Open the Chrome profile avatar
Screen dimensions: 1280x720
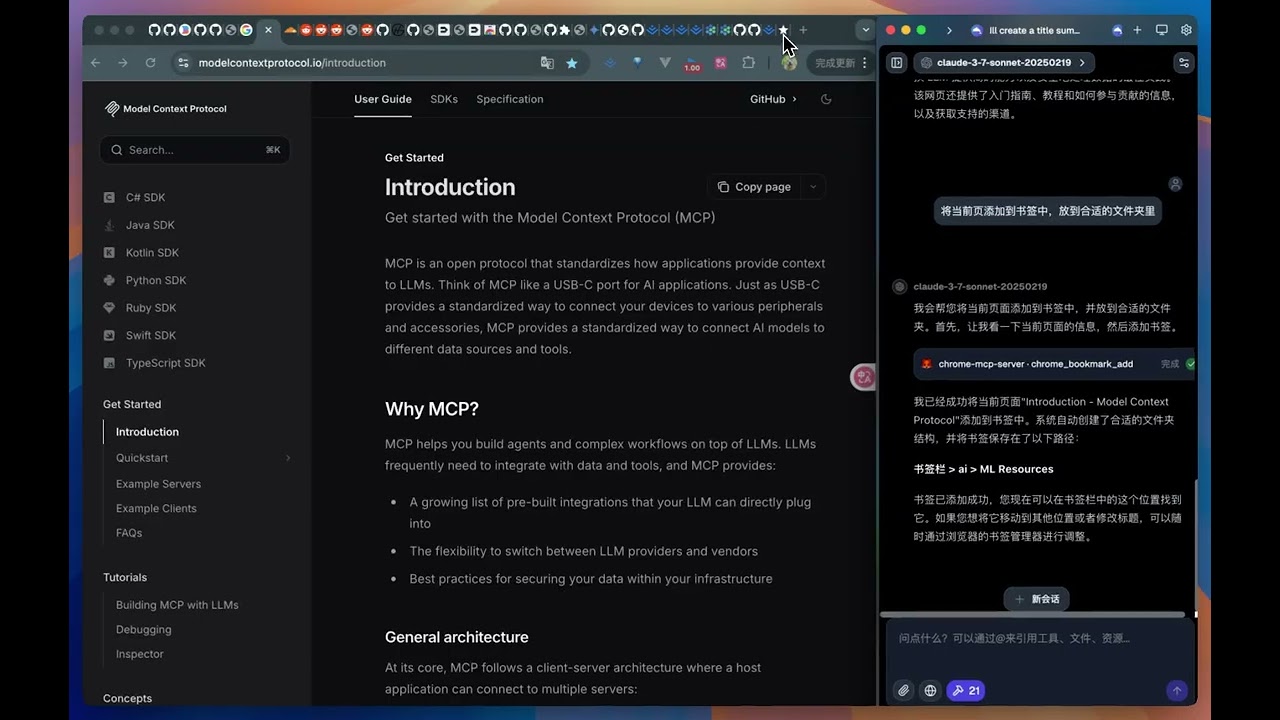pyautogui.click(x=789, y=62)
